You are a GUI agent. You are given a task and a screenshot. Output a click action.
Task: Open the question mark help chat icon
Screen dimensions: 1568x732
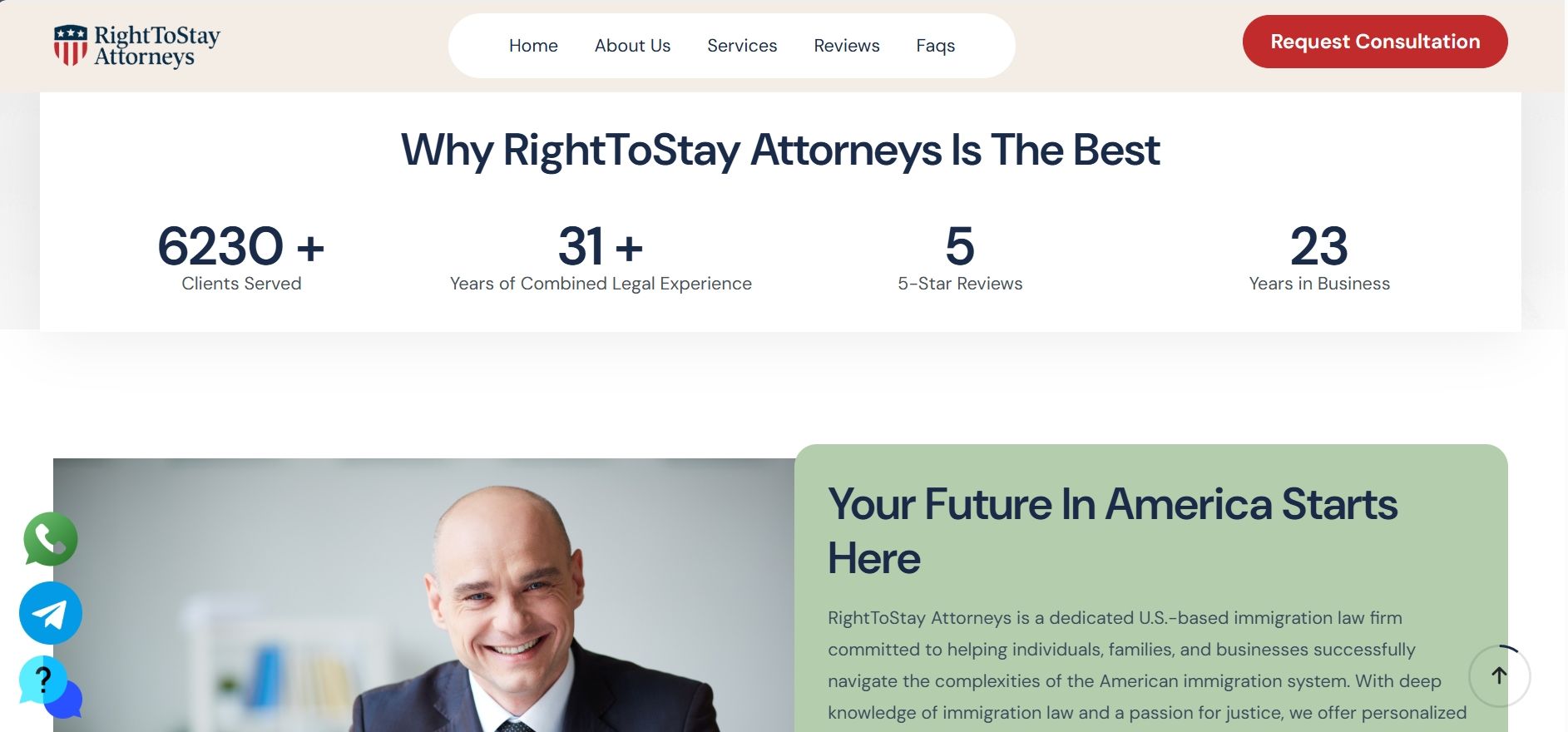coord(50,687)
